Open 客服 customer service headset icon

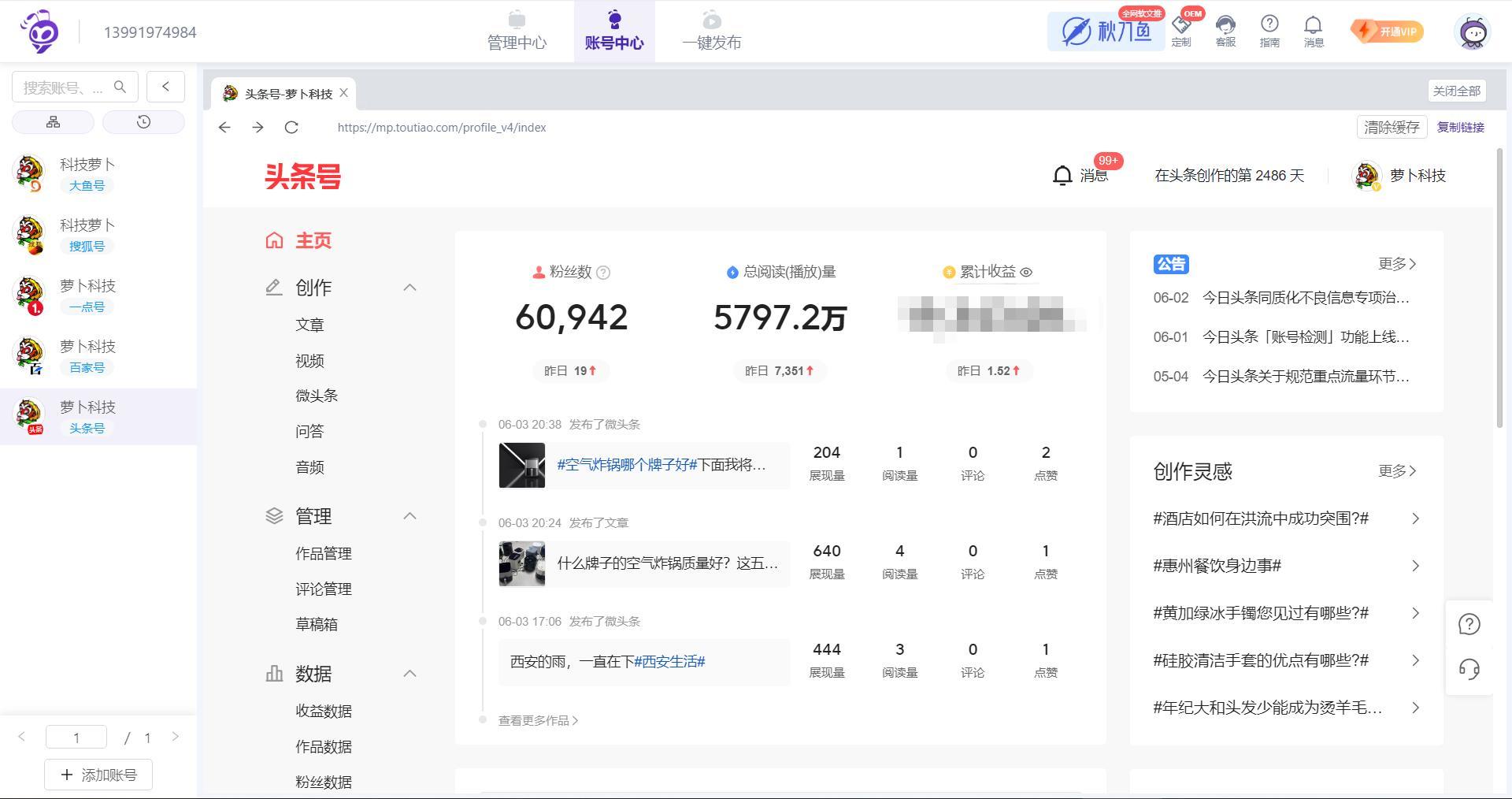(x=1225, y=30)
